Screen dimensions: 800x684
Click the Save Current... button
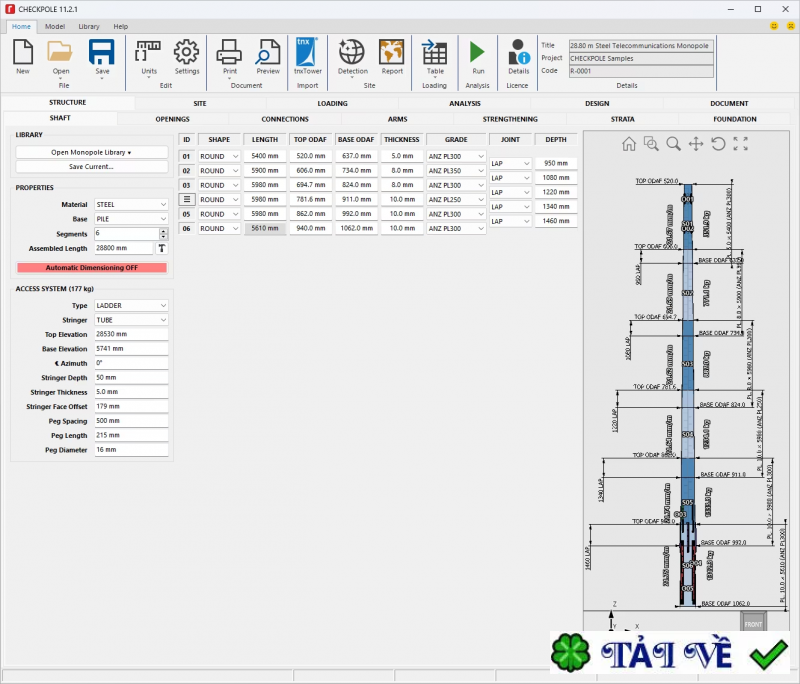[x=92, y=166]
